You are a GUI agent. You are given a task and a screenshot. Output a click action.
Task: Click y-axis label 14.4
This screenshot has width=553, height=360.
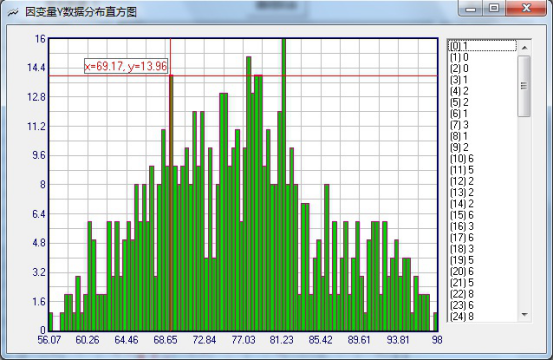pos(37,67)
